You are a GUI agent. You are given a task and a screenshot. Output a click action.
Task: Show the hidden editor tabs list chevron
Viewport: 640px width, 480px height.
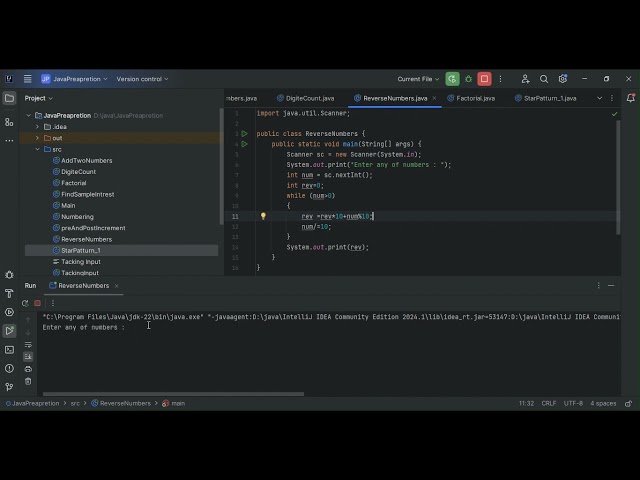[600, 98]
